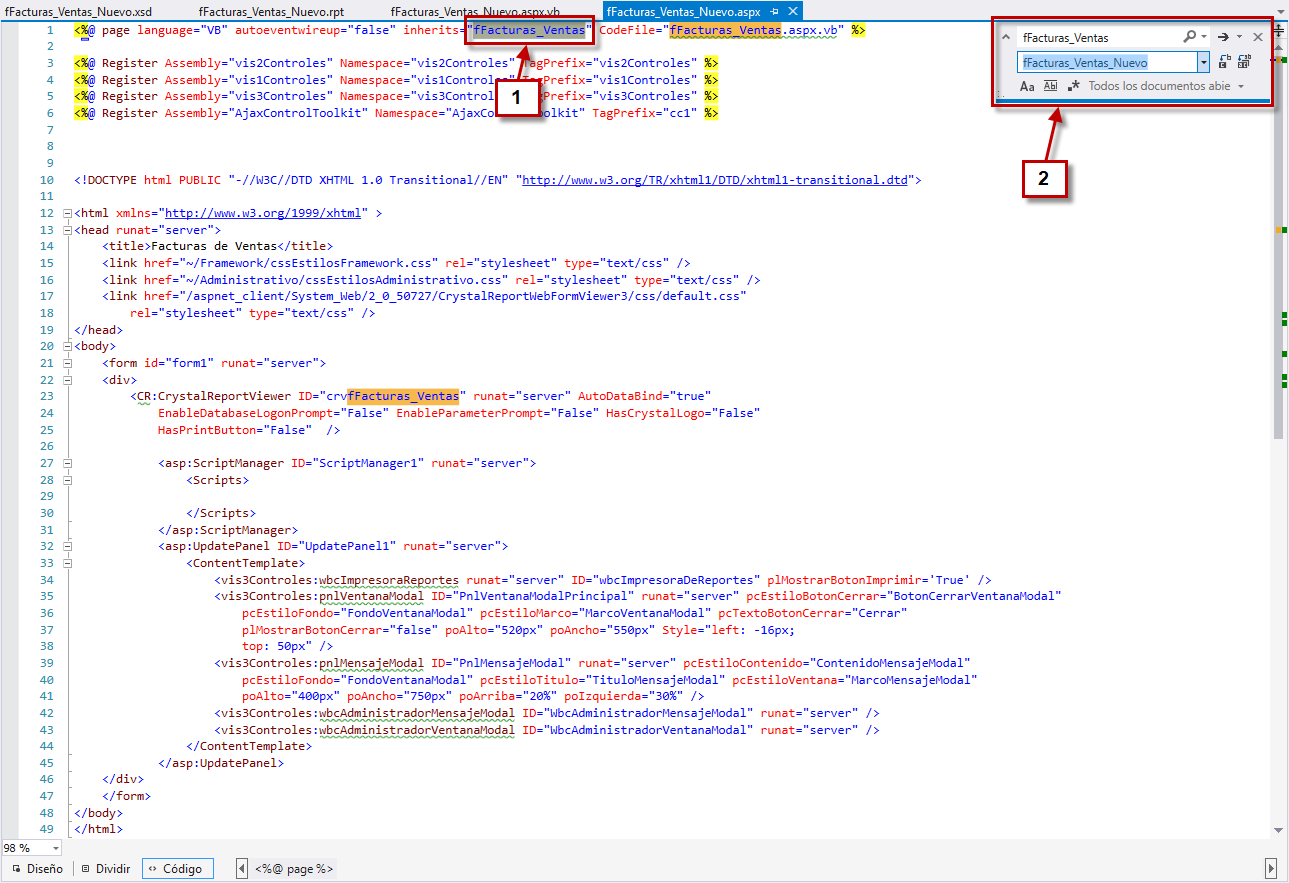Viewport: 1289px width, 883px height.
Task: Open the 98 % zoom dropdown
Action: (x=55, y=848)
